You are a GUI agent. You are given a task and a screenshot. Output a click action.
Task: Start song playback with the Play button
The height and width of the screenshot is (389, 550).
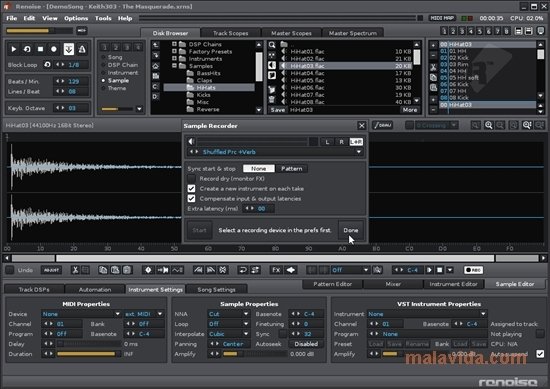point(13,49)
